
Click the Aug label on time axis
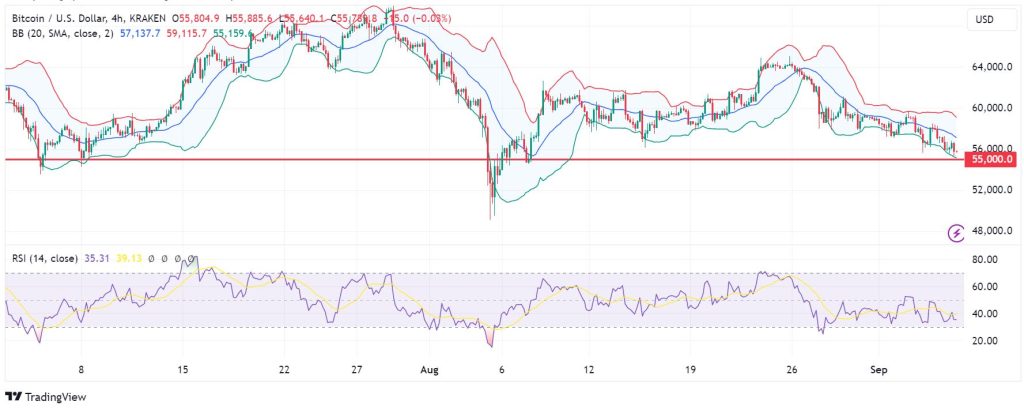click(429, 369)
